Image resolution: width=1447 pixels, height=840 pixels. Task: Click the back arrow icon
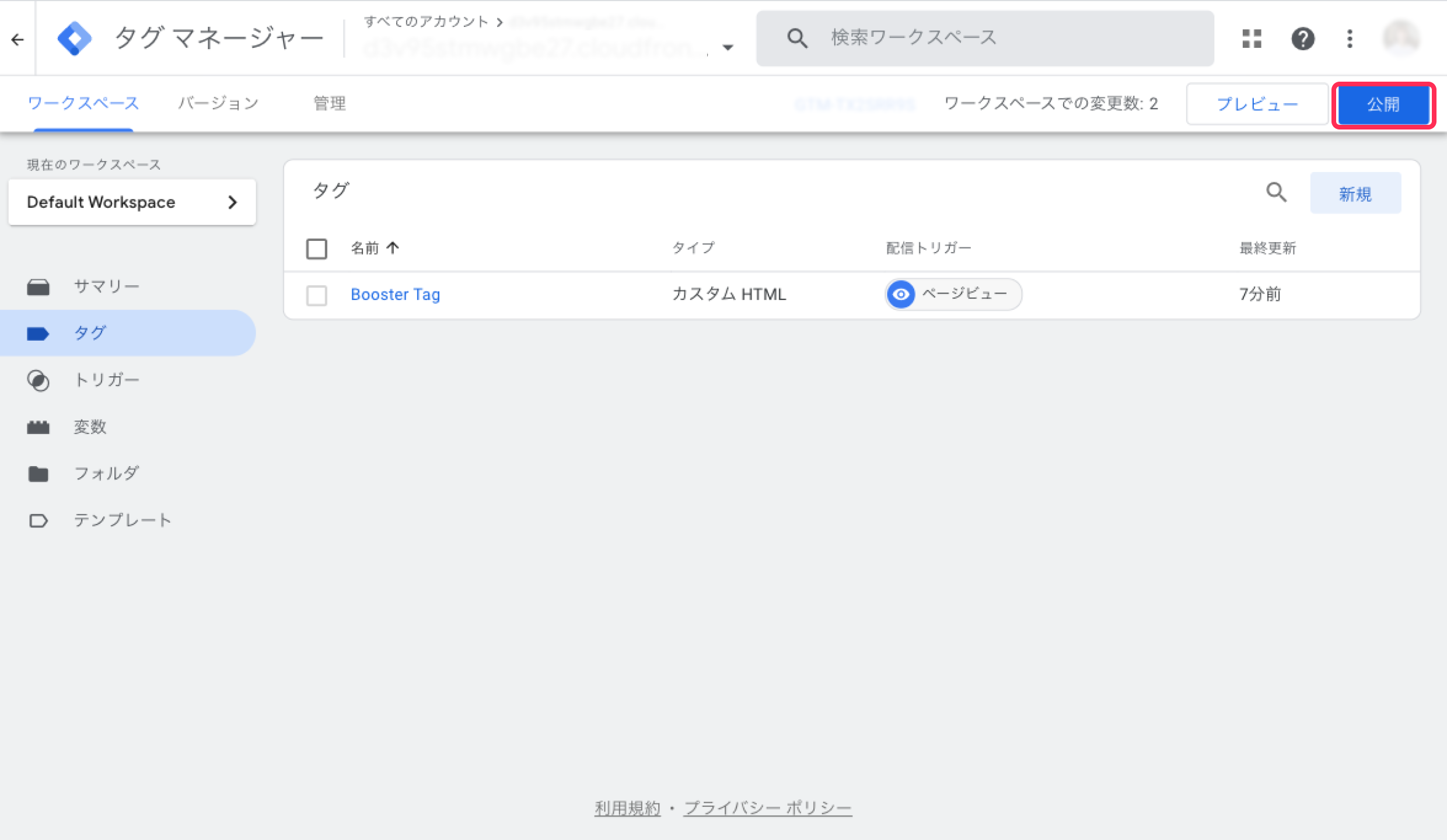point(18,39)
